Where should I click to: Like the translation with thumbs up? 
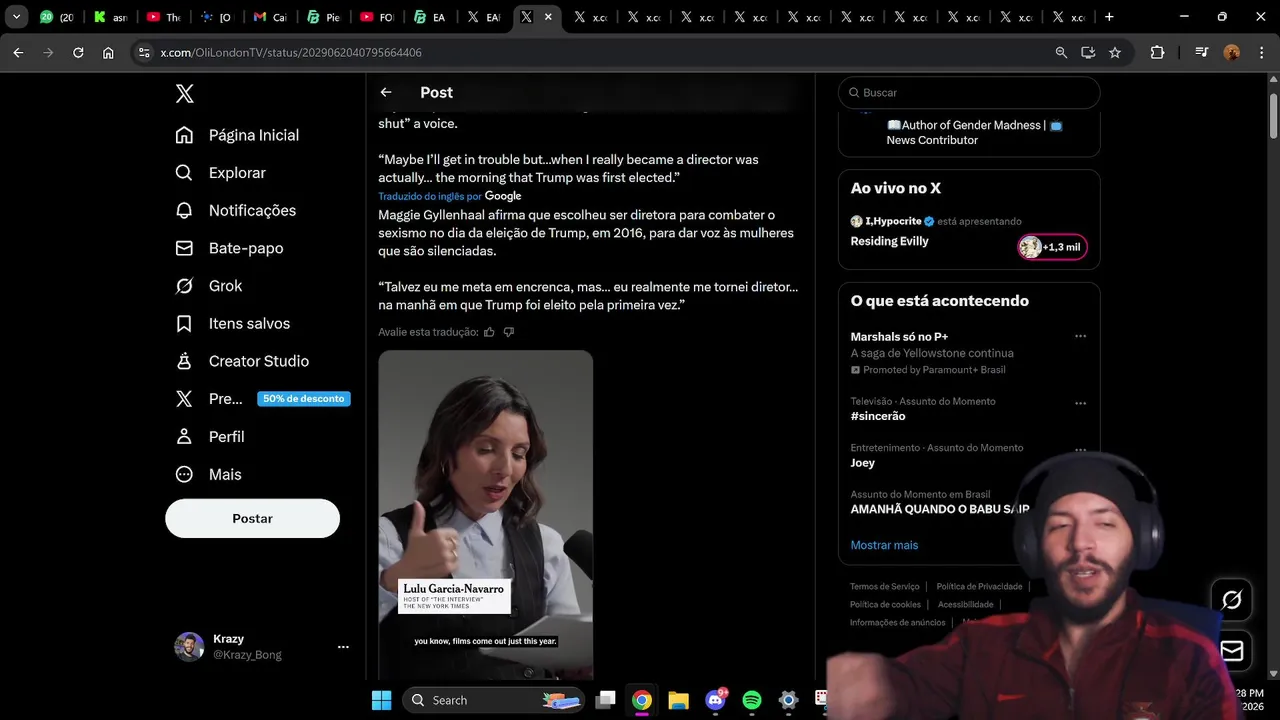489,332
